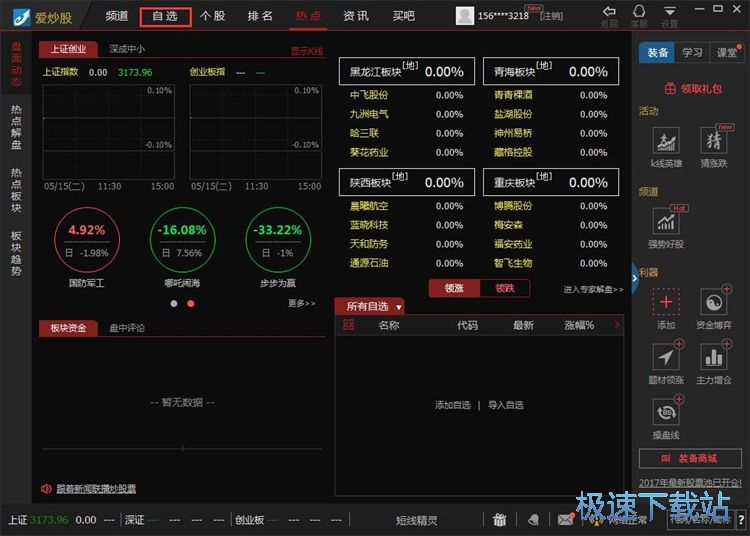Switch to 深成中小 tab
750x536 pixels.
(x=127, y=49)
